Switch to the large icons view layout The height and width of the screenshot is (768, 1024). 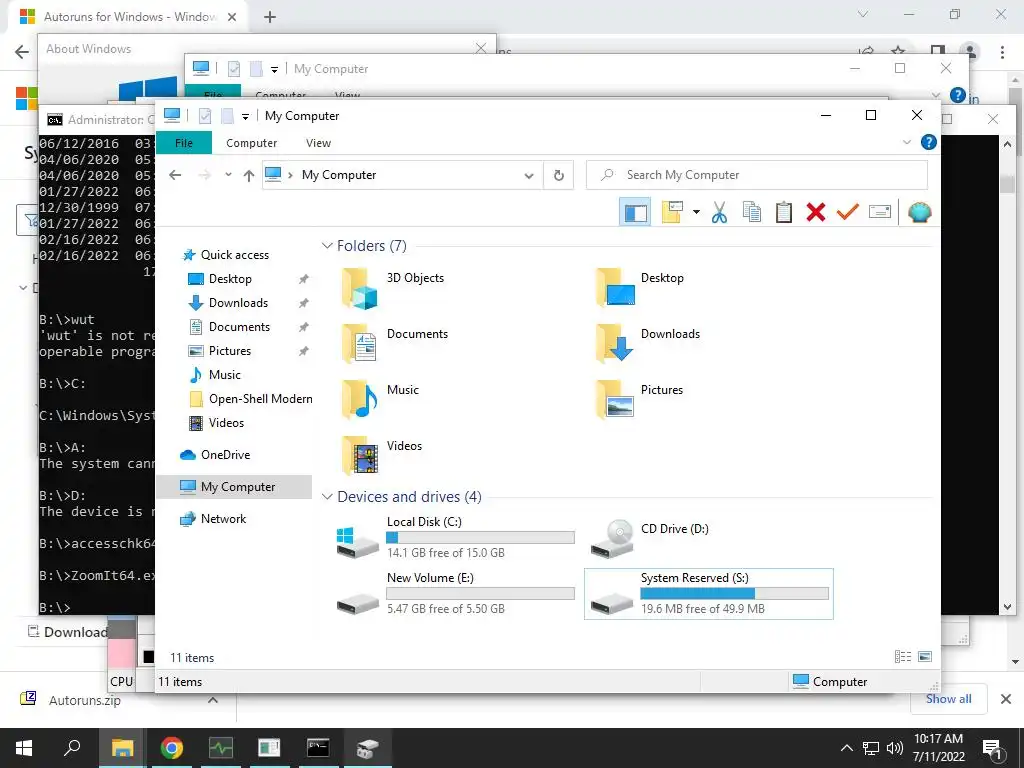[x=925, y=657]
